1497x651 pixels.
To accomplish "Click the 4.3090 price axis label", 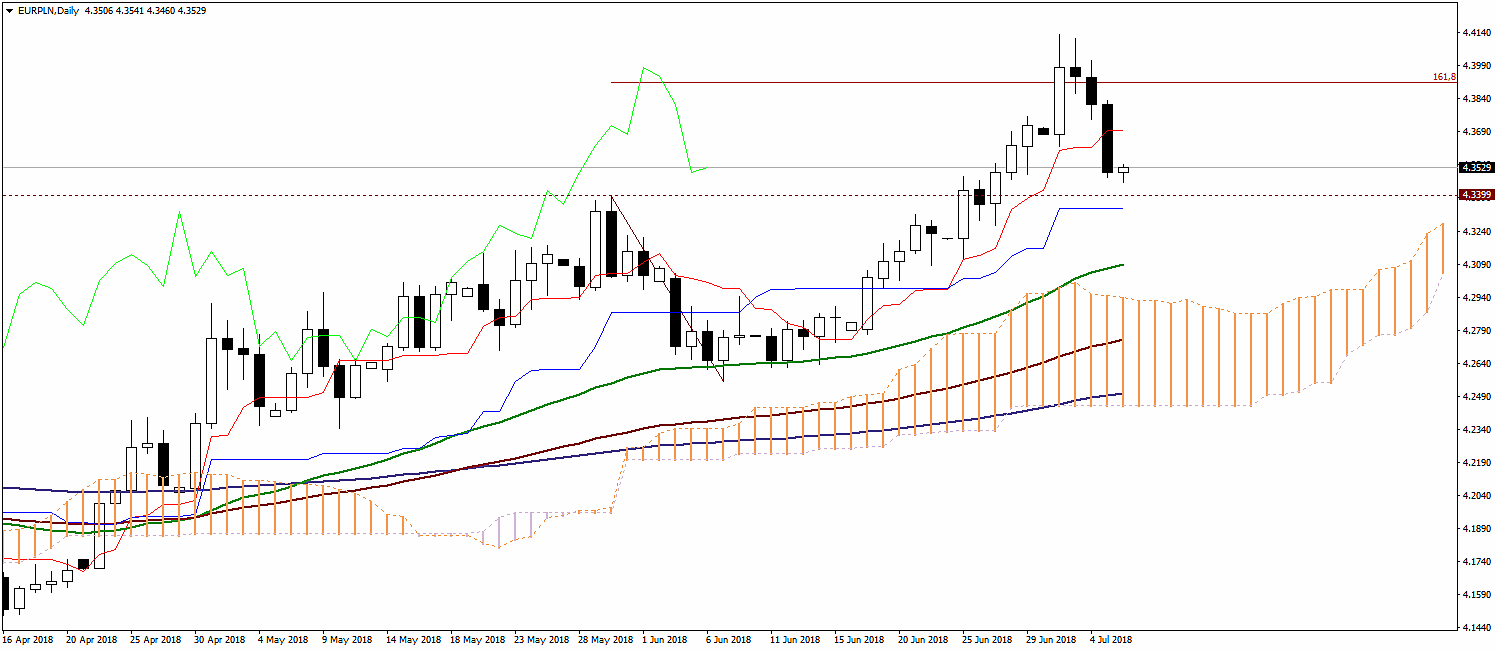I will point(1475,265).
